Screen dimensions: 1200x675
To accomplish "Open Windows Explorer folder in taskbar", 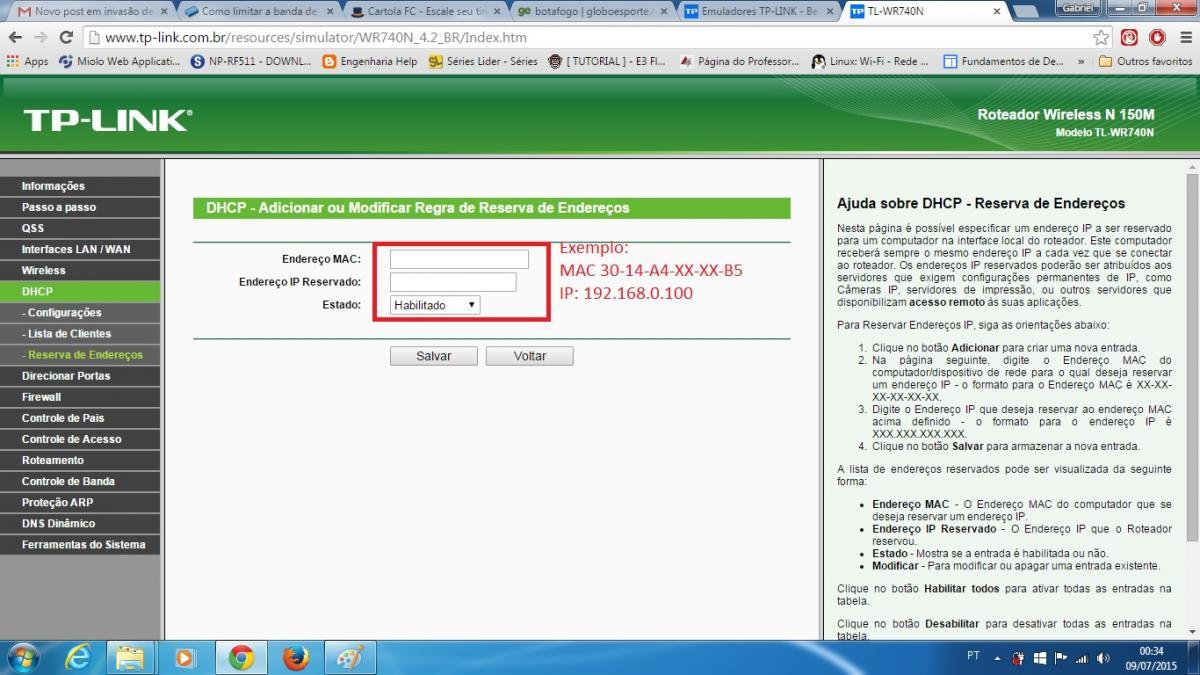I will [132, 657].
